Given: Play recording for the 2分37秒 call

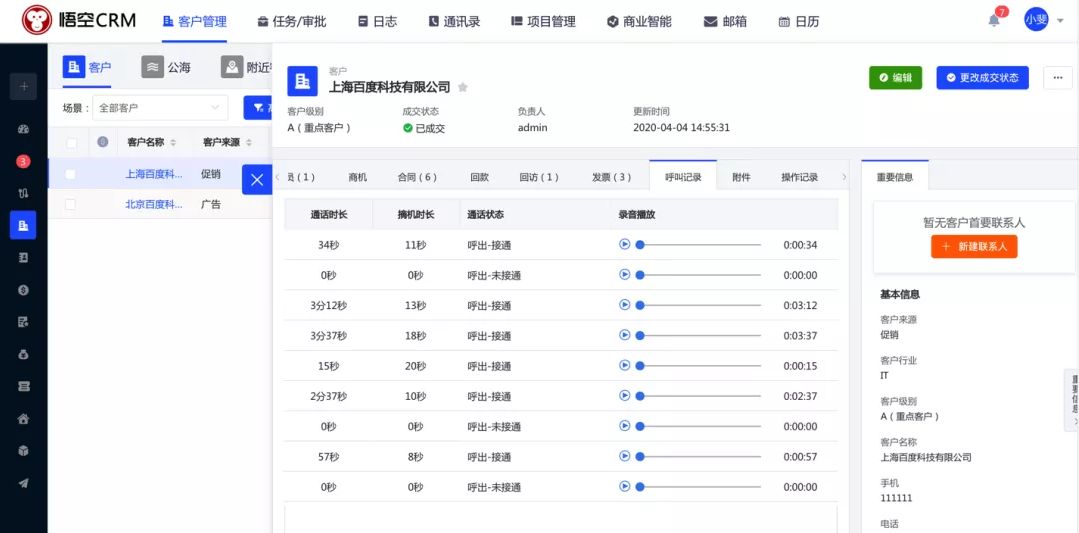Looking at the screenshot, I should click(625, 395).
